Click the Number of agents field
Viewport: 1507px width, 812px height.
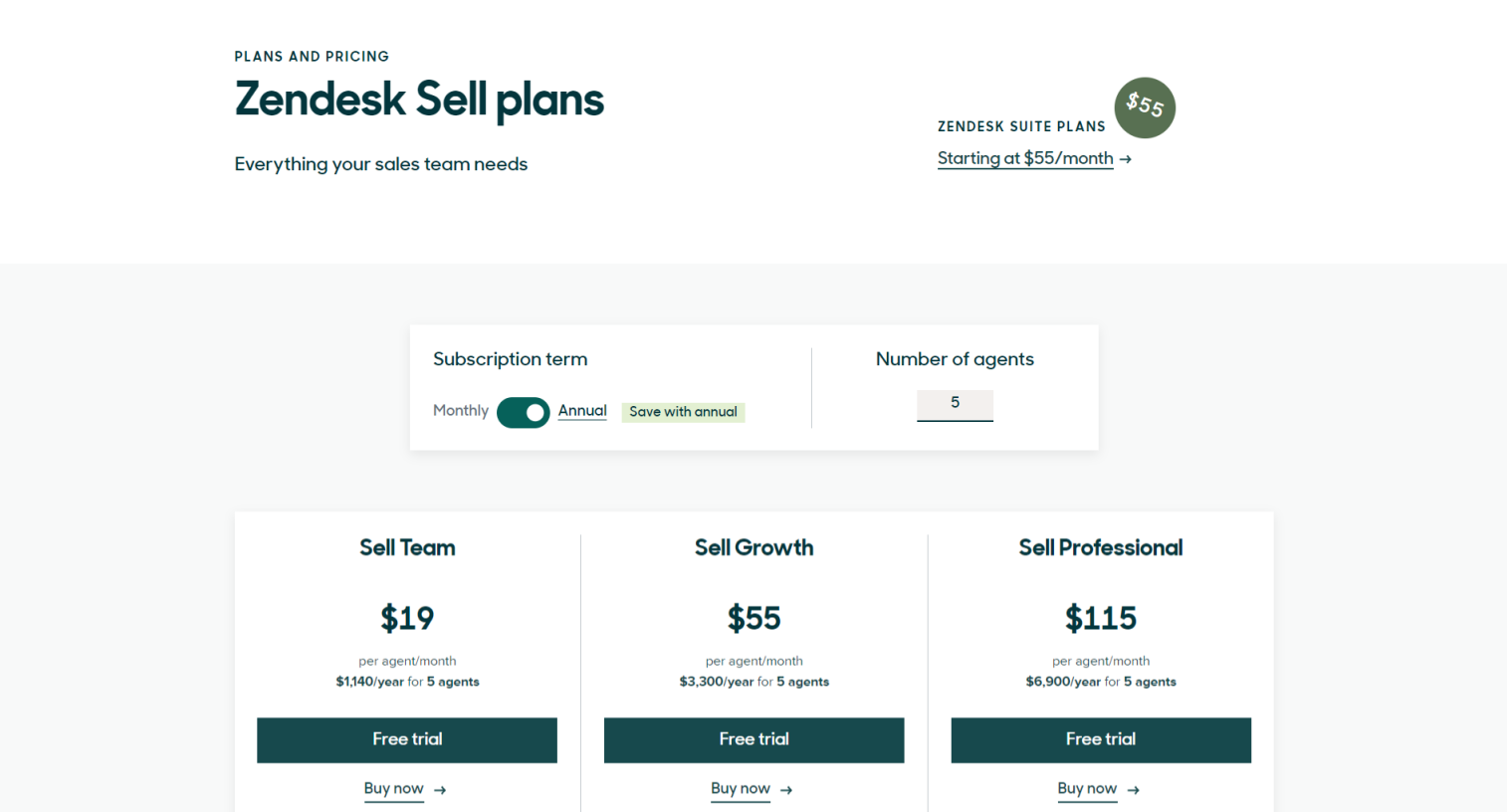tap(955, 404)
